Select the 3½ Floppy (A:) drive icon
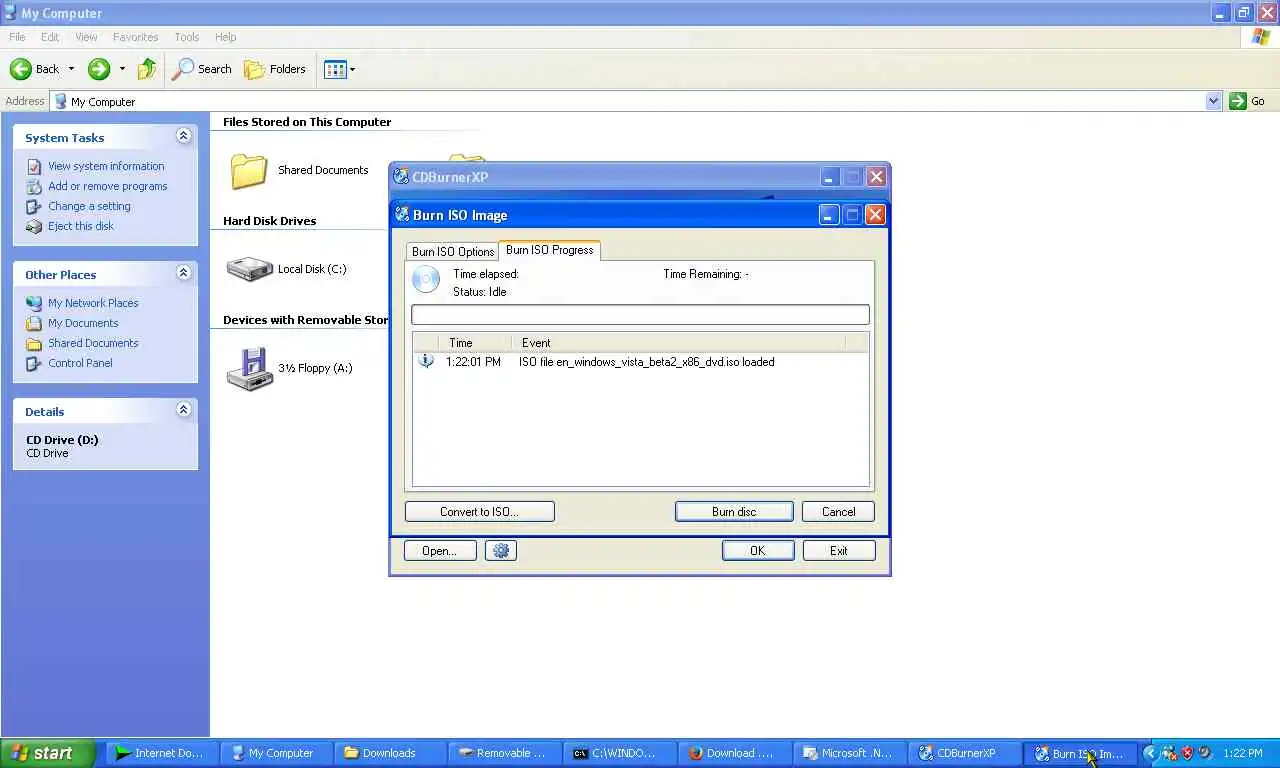 249,368
